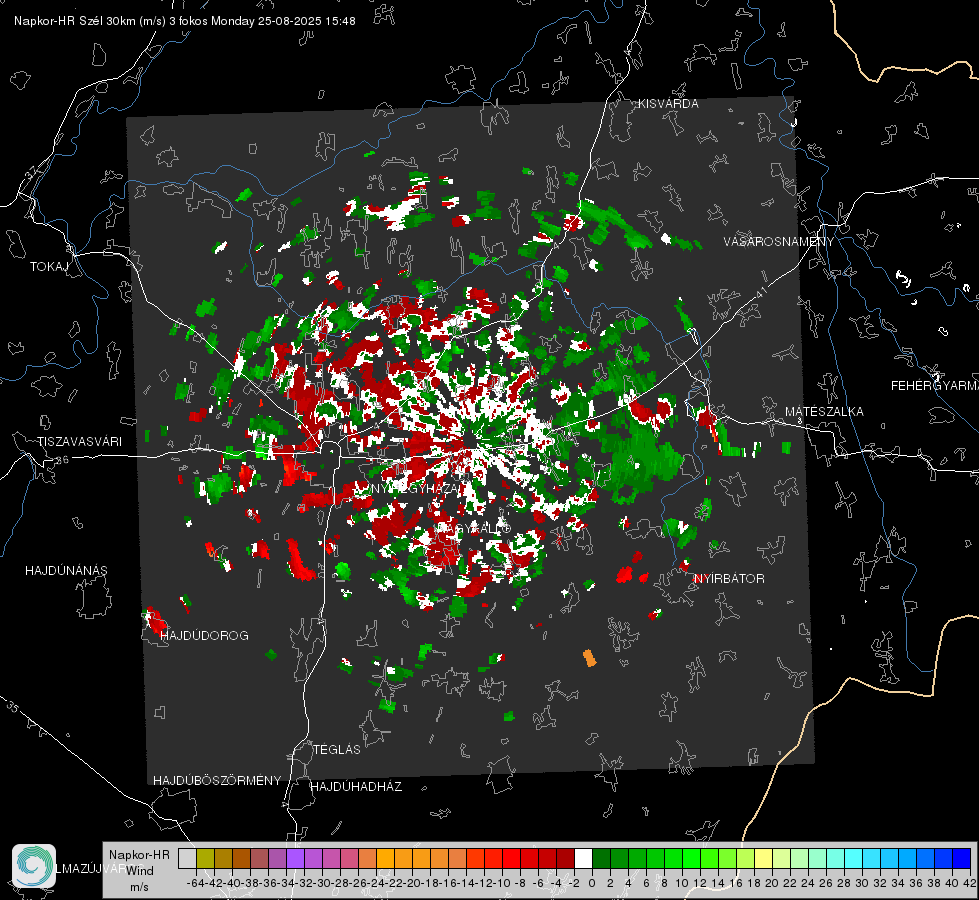Select the NYÍREGYHÁZA city label
979x900 pixels.
(x=415, y=488)
